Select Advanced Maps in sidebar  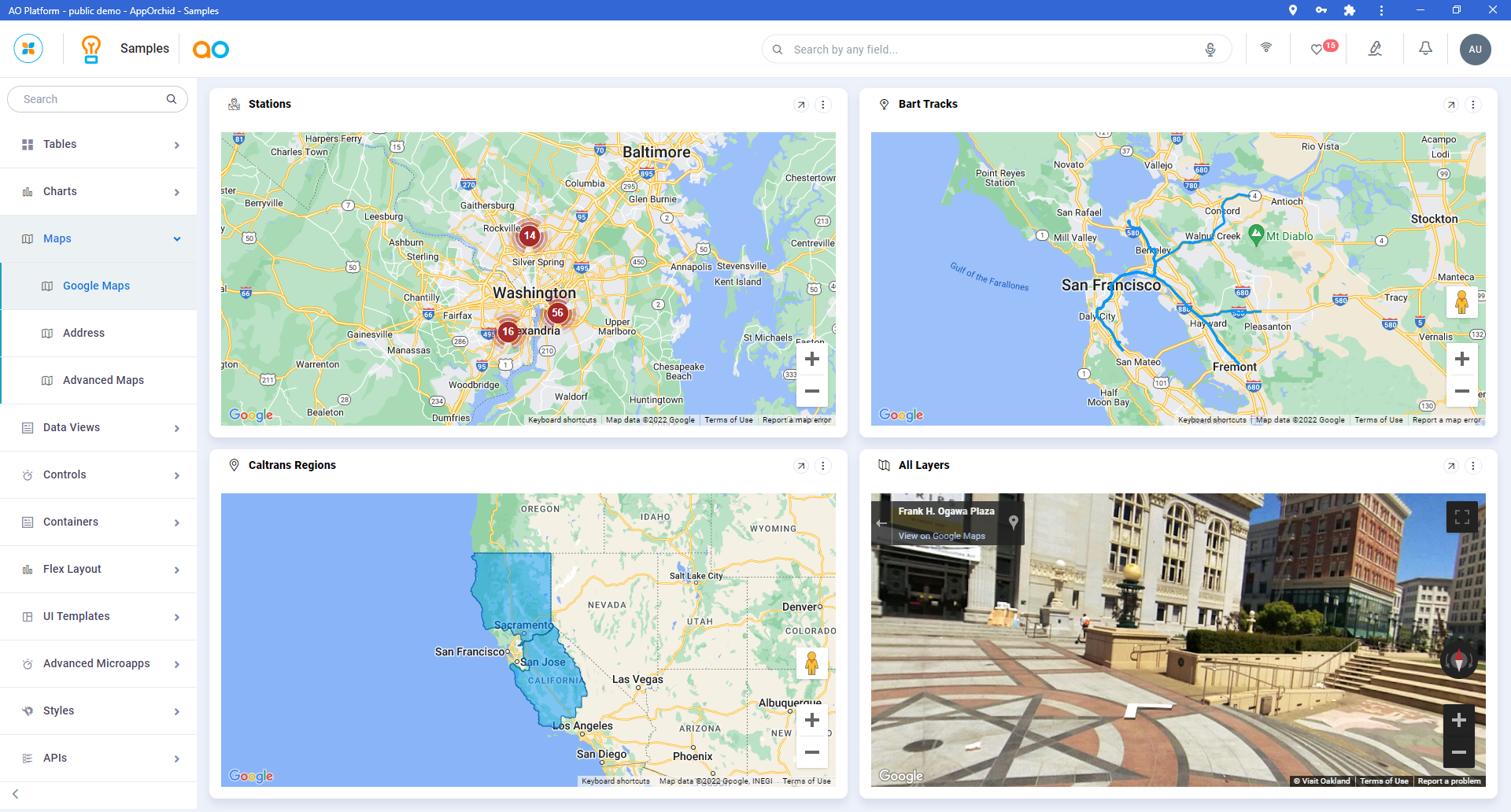coord(103,381)
